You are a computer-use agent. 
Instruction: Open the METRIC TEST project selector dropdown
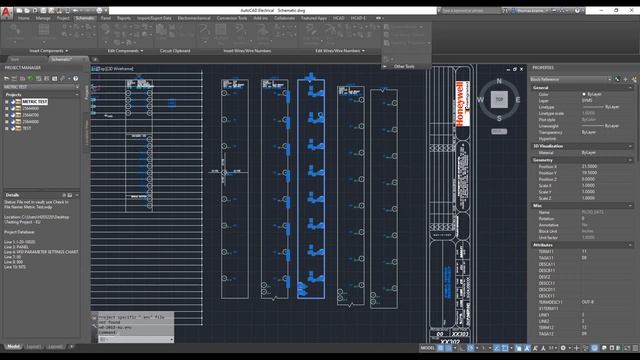click(41, 87)
